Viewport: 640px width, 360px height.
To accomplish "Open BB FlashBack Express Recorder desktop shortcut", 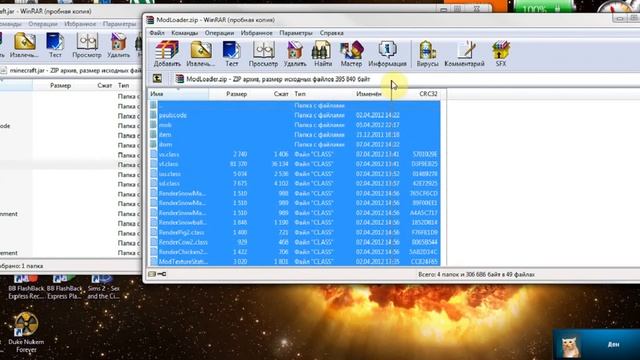I will tap(26, 287).
